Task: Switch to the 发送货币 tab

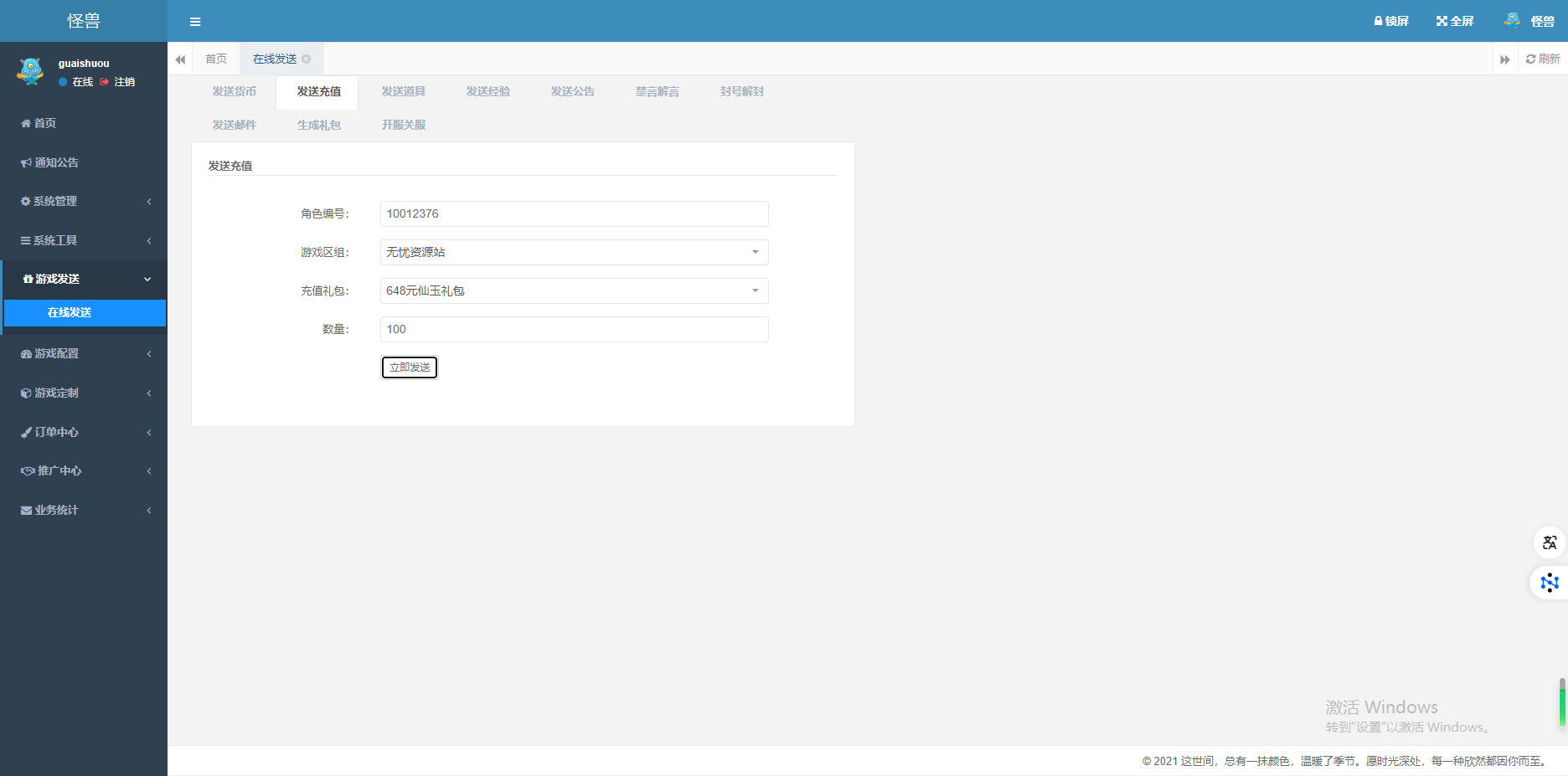Action: click(x=235, y=91)
